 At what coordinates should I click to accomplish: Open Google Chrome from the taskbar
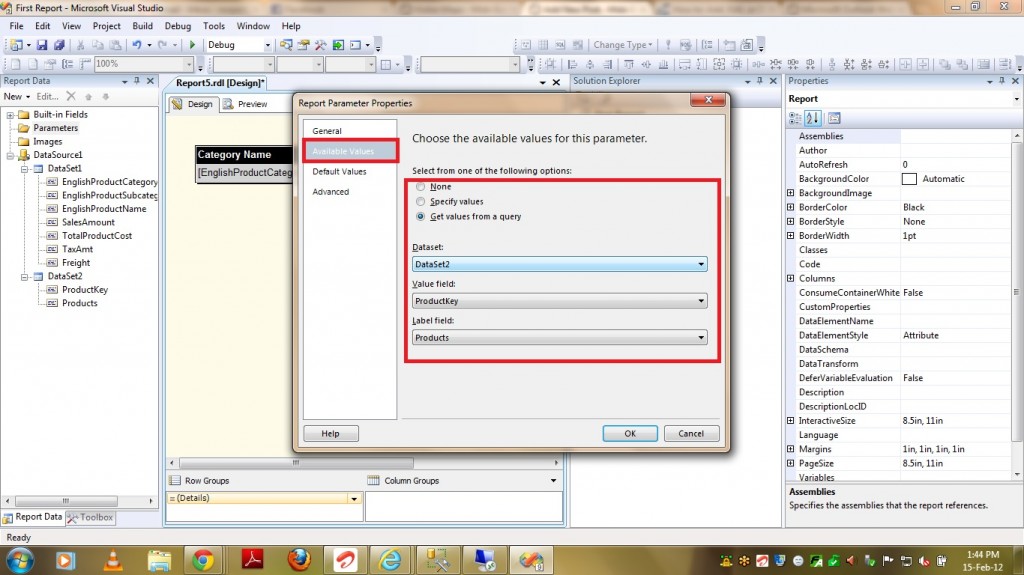click(203, 559)
